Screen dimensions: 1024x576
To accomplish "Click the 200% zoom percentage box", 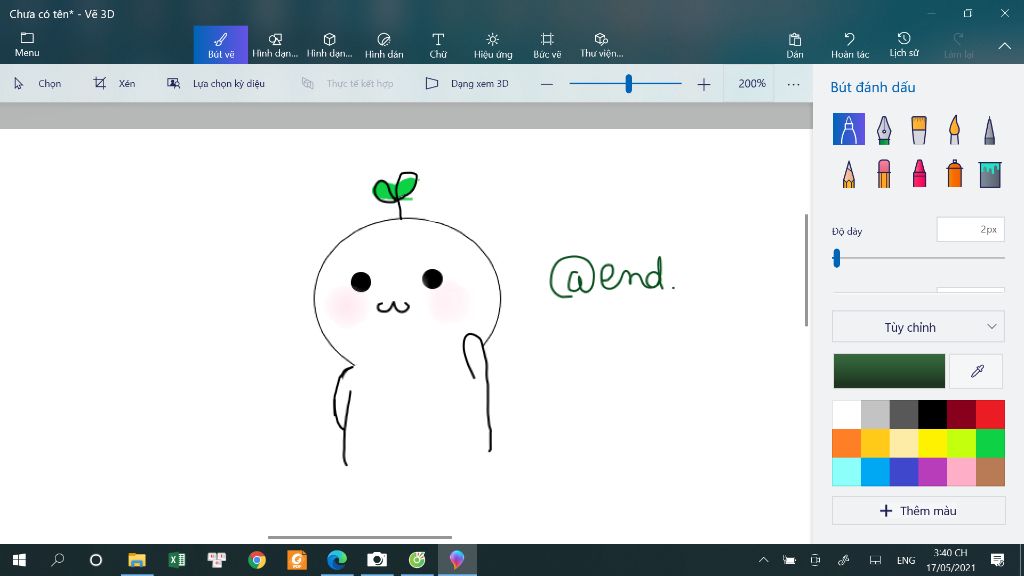I will tap(752, 84).
